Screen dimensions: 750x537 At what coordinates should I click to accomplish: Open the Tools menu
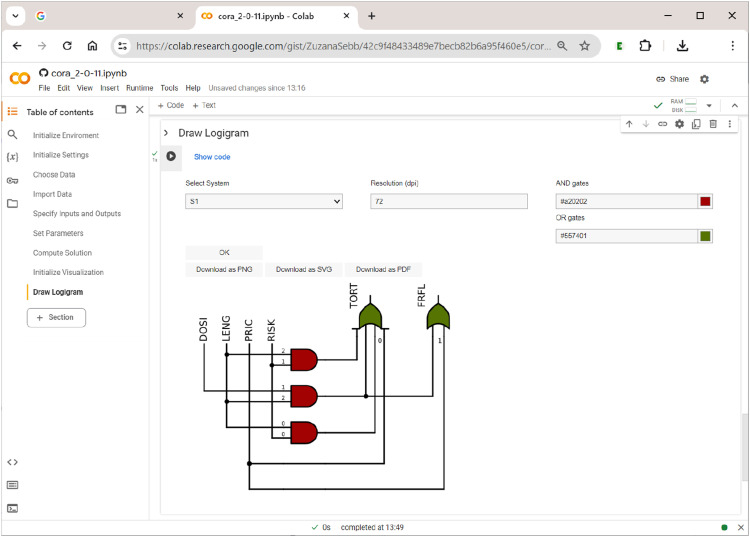(169, 88)
